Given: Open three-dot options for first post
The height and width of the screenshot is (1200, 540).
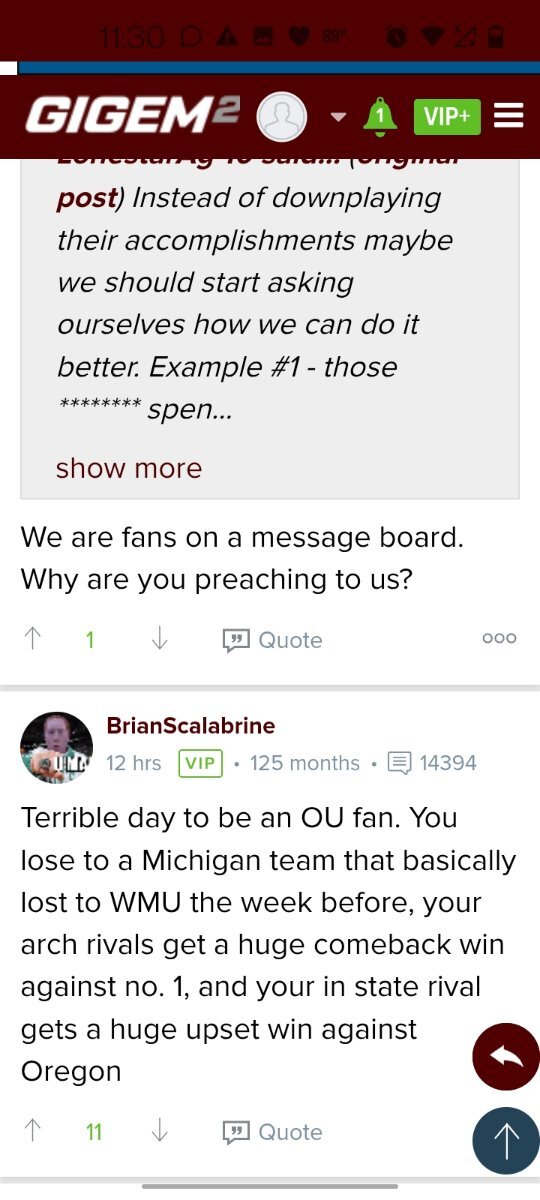Looking at the screenshot, I should (x=499, y=638).
